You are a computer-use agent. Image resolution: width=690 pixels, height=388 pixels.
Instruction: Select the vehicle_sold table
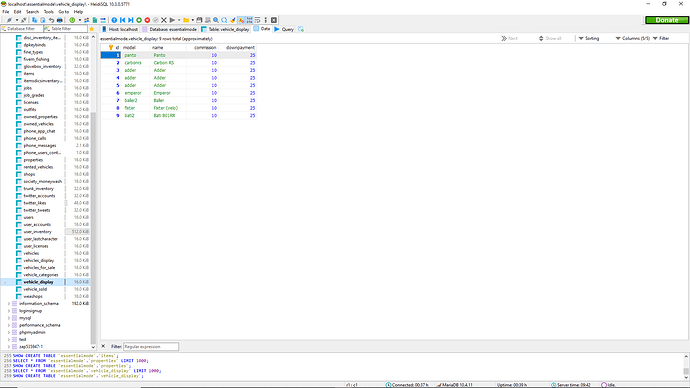35,289
